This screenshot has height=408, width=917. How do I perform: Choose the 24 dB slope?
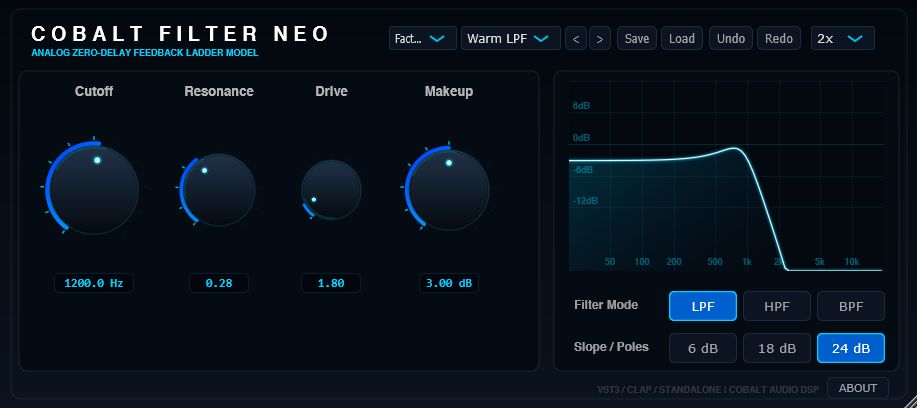click(x=851, y=348)
